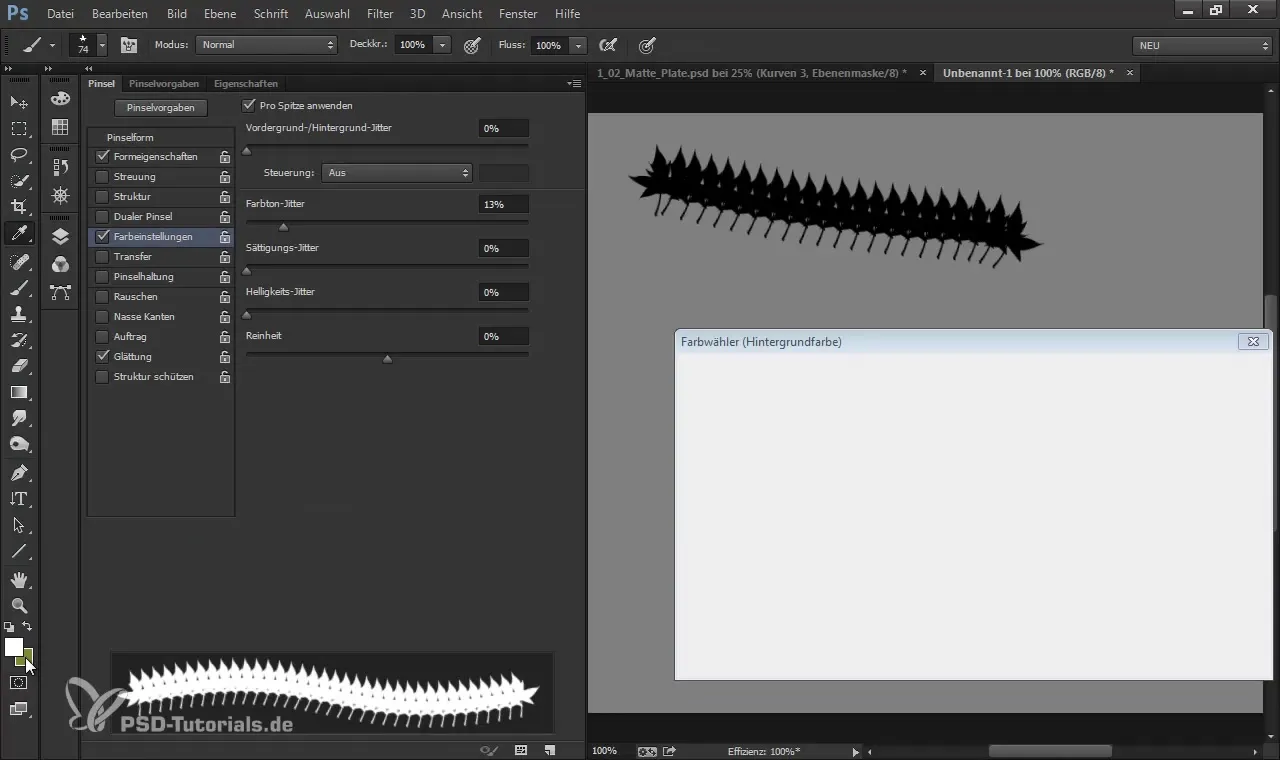Select the Eraser tool
1280x760 pixels.
[19, 366]
